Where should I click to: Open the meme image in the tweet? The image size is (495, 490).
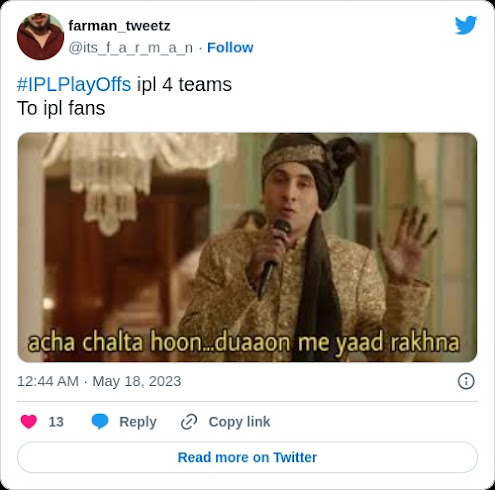coord(247,247)
